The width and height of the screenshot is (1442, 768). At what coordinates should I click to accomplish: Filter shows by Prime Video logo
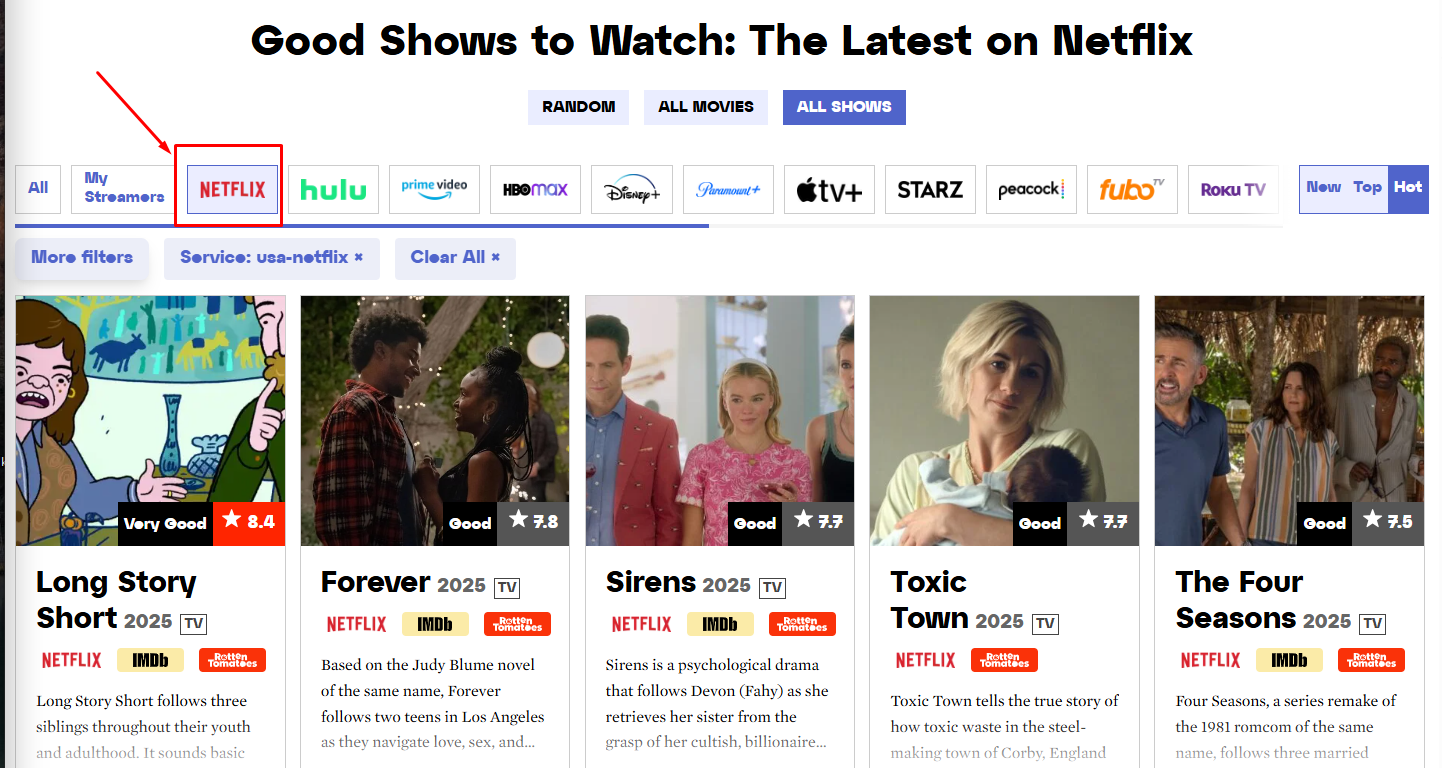point(434,190)
